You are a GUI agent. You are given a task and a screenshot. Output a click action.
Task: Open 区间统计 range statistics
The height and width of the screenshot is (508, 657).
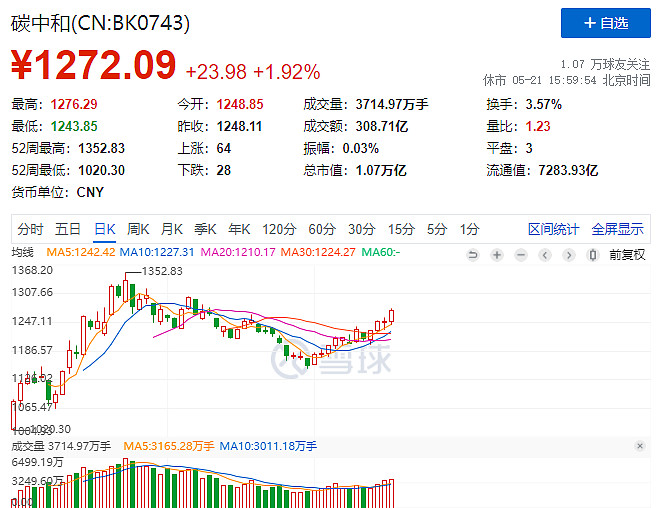point(554,229)
